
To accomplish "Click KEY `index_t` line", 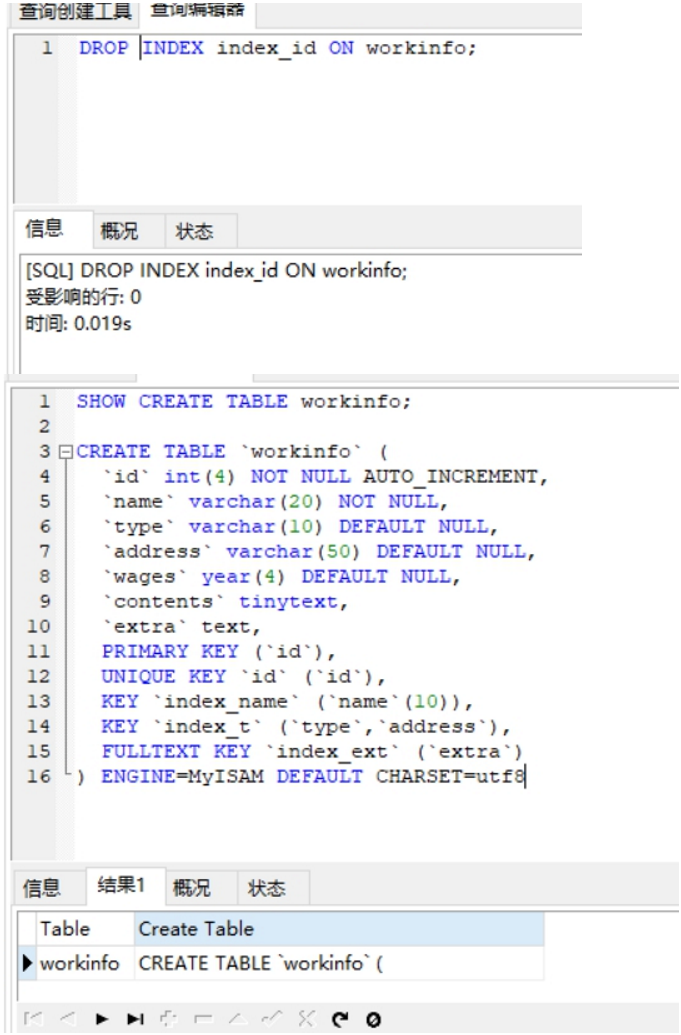I will pyautogui.click(x=306, y=727).
